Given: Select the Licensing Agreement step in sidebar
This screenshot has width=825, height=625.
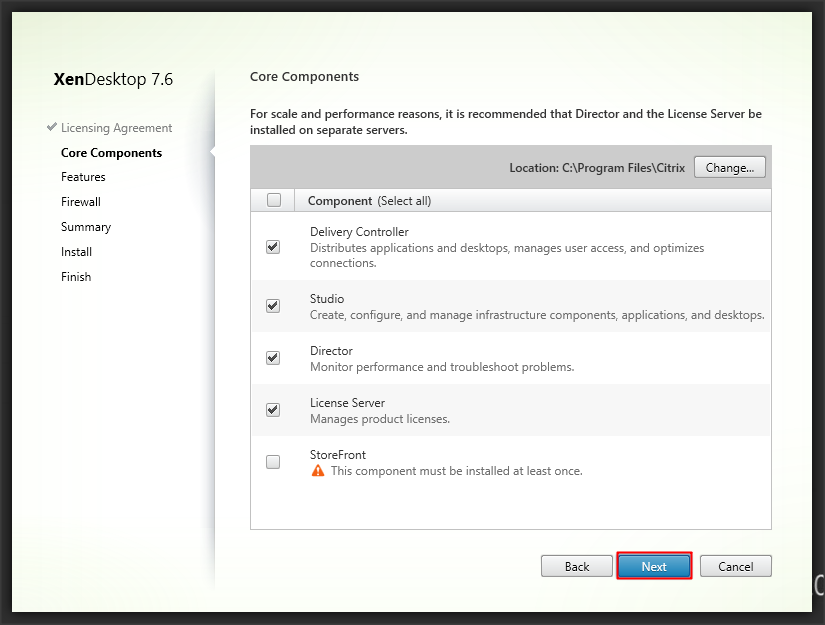Looking at the screenshot, I should (116, 128).
